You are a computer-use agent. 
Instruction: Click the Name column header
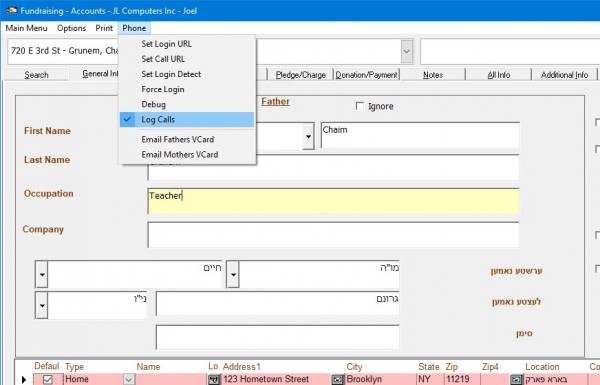(x=148, y=367)
